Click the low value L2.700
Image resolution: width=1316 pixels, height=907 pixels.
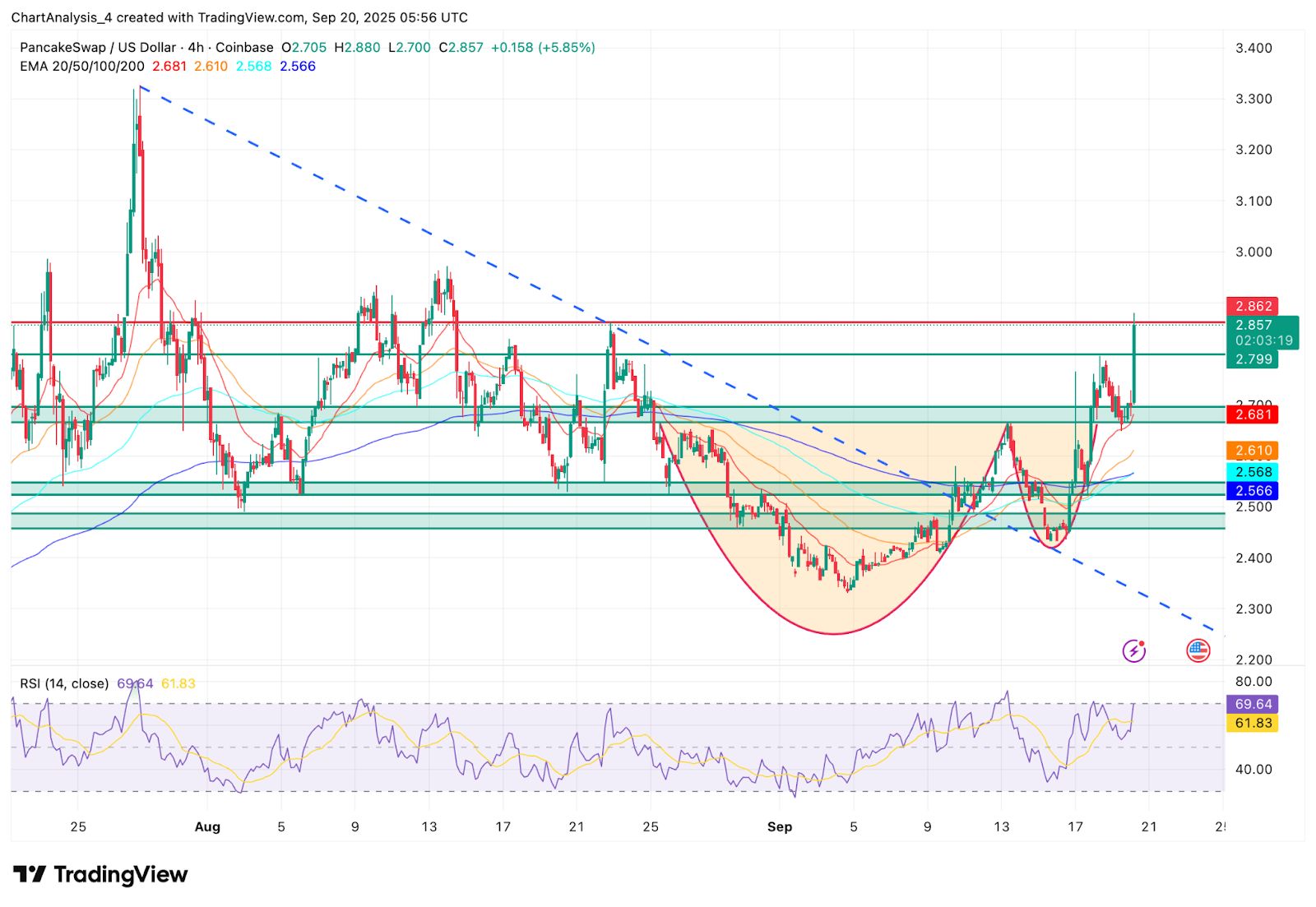pyautogui.click(x=410, y=48)
